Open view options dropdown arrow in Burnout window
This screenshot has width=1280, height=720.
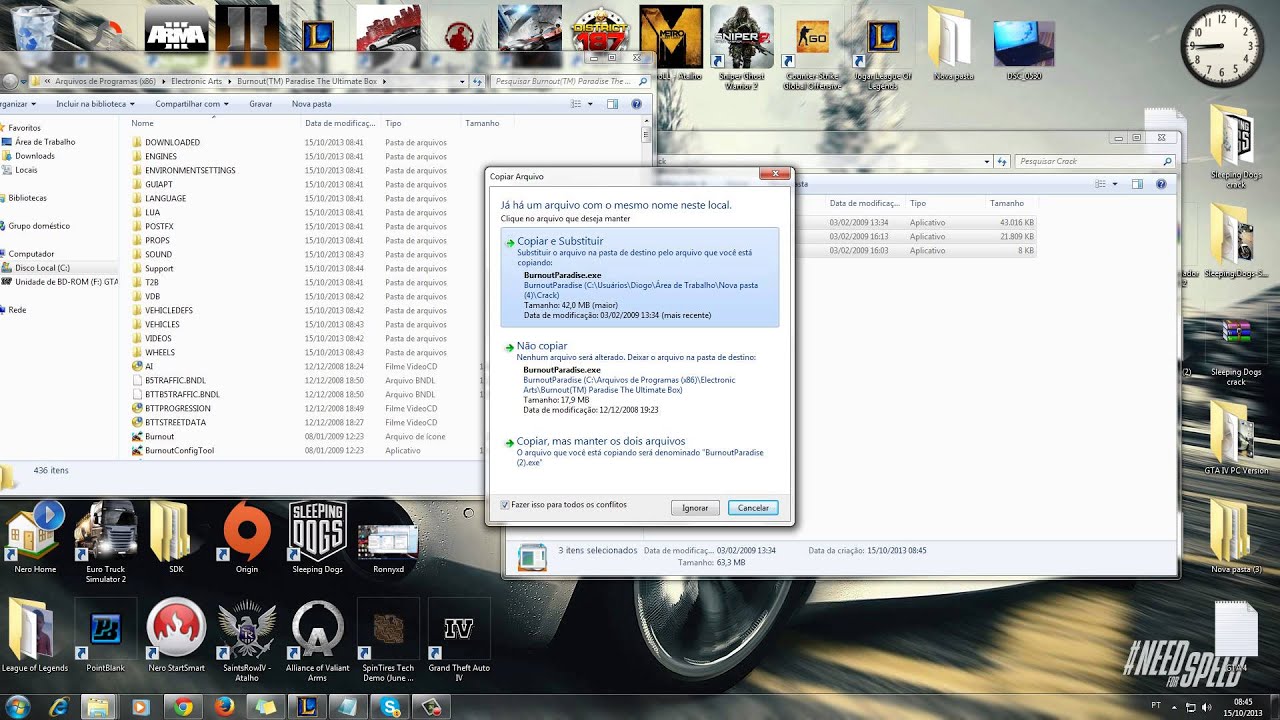point(590,104)
